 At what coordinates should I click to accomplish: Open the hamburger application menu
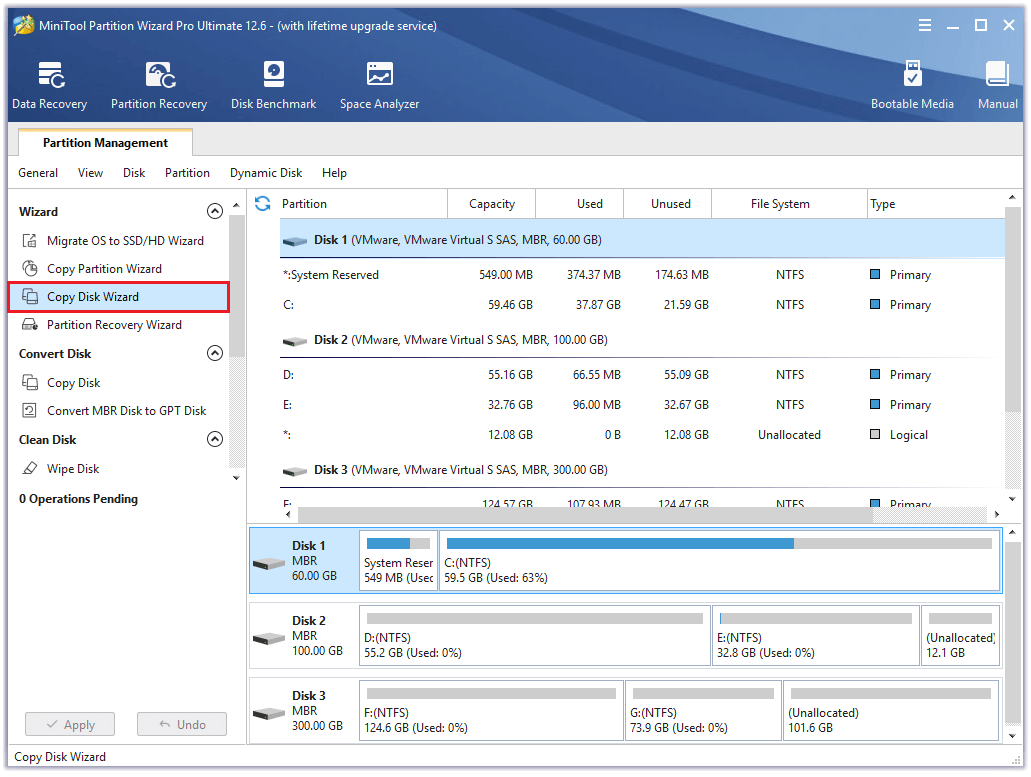[x=925, y=25]
